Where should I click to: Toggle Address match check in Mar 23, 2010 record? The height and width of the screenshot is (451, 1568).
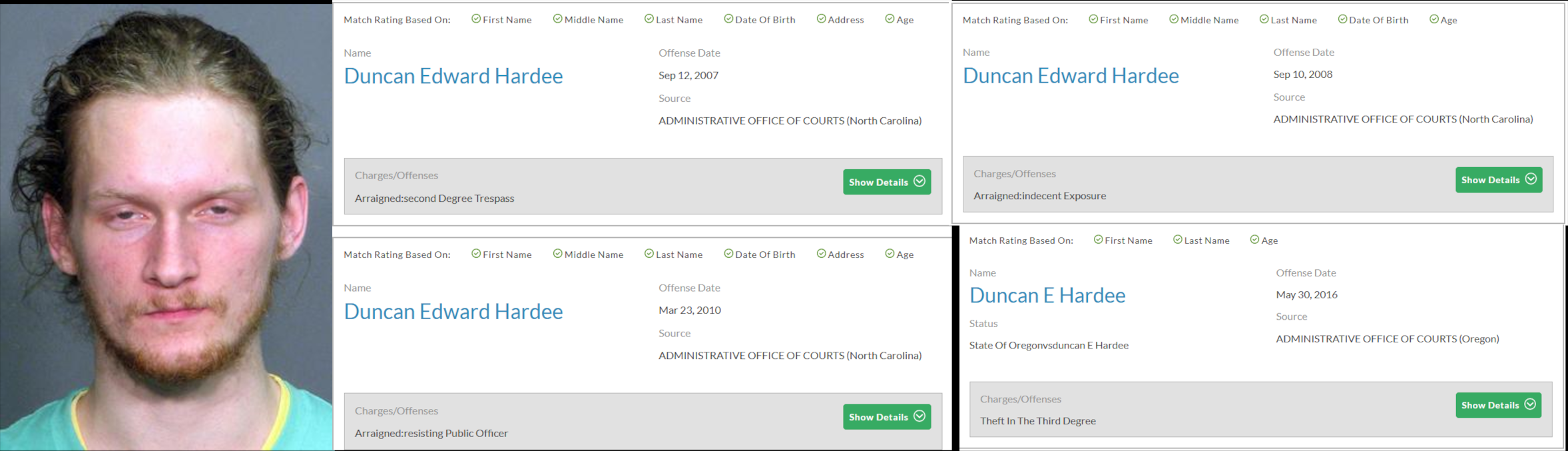pos(821,254)
